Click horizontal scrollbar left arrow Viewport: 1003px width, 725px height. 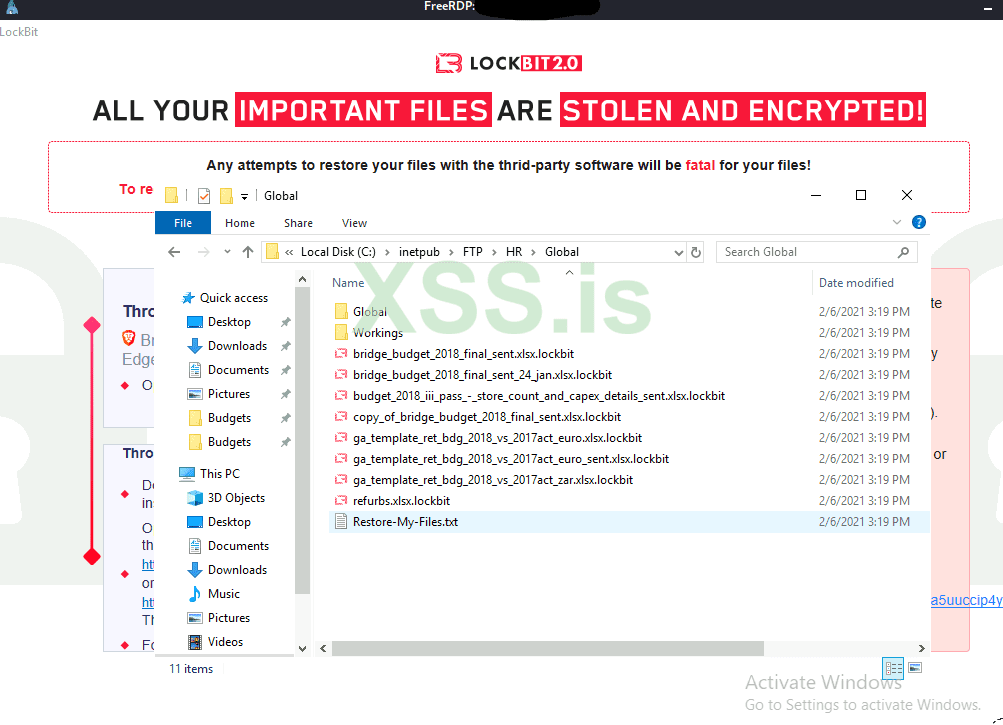(x=324, y=649)
